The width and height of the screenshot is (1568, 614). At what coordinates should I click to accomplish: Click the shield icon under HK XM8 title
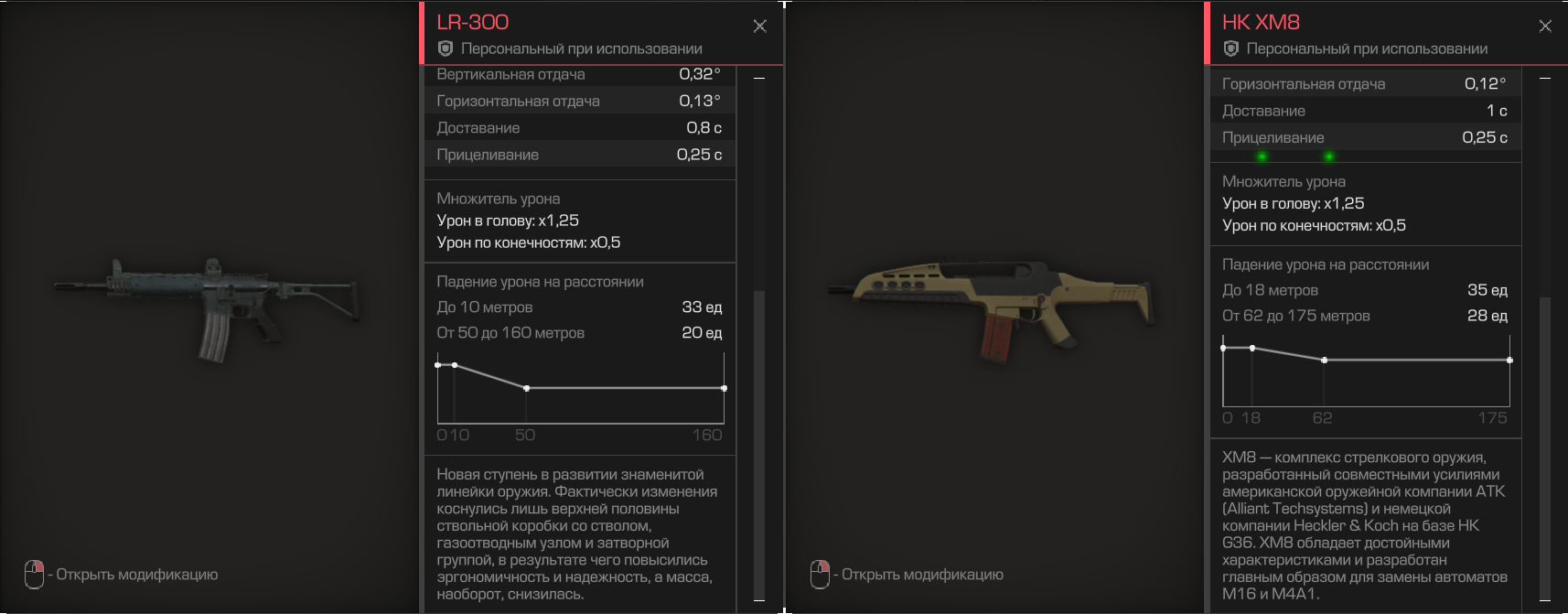pyautogui.click(x=1231, y=48)
